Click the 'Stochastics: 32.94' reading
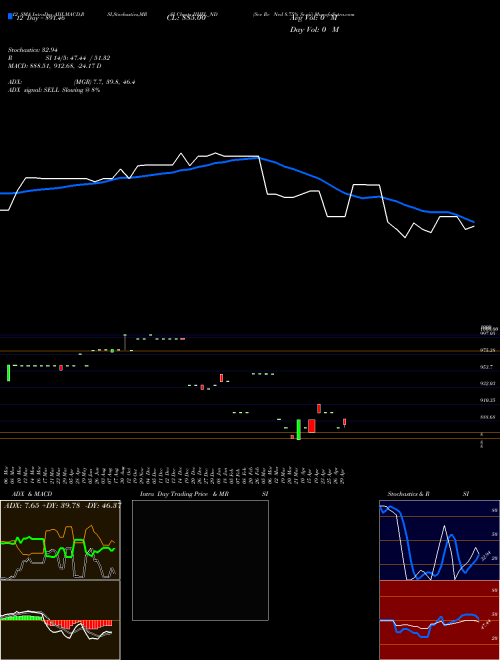500x660 pixels. [32, 50]
